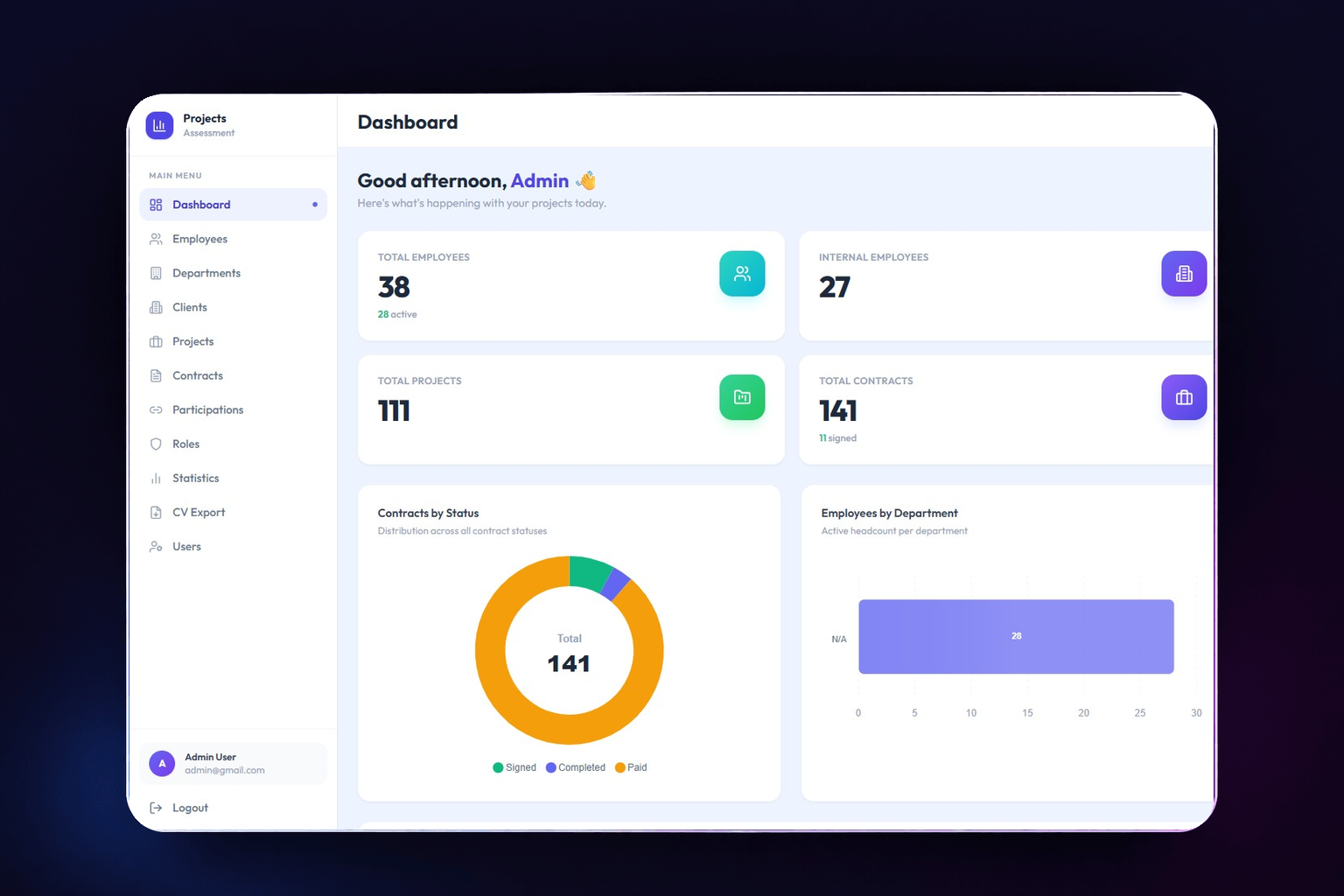Click the purple Total Contracts briefcase icon
The width and height of the screenshot is (1344, 896).
click(1184, 397)
